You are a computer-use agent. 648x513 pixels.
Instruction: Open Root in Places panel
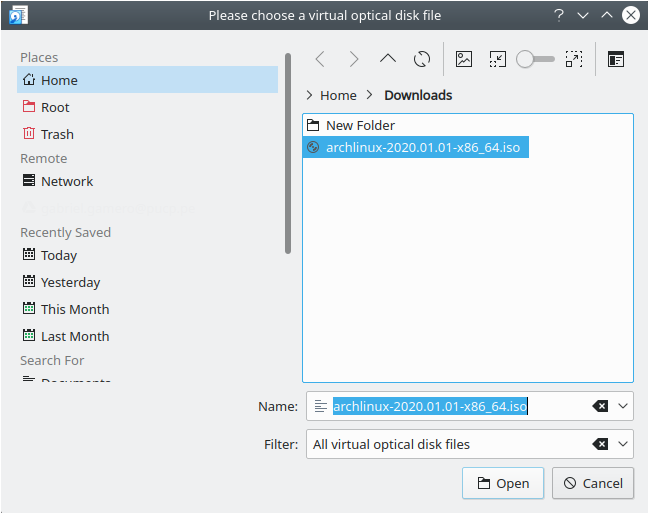(147, 107)
